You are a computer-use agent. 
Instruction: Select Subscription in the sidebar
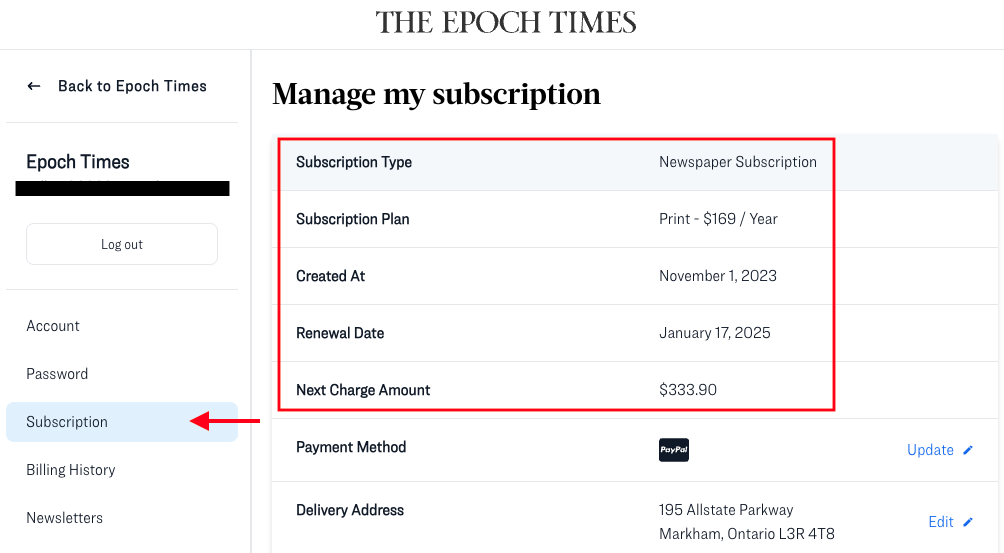[67, 422]
